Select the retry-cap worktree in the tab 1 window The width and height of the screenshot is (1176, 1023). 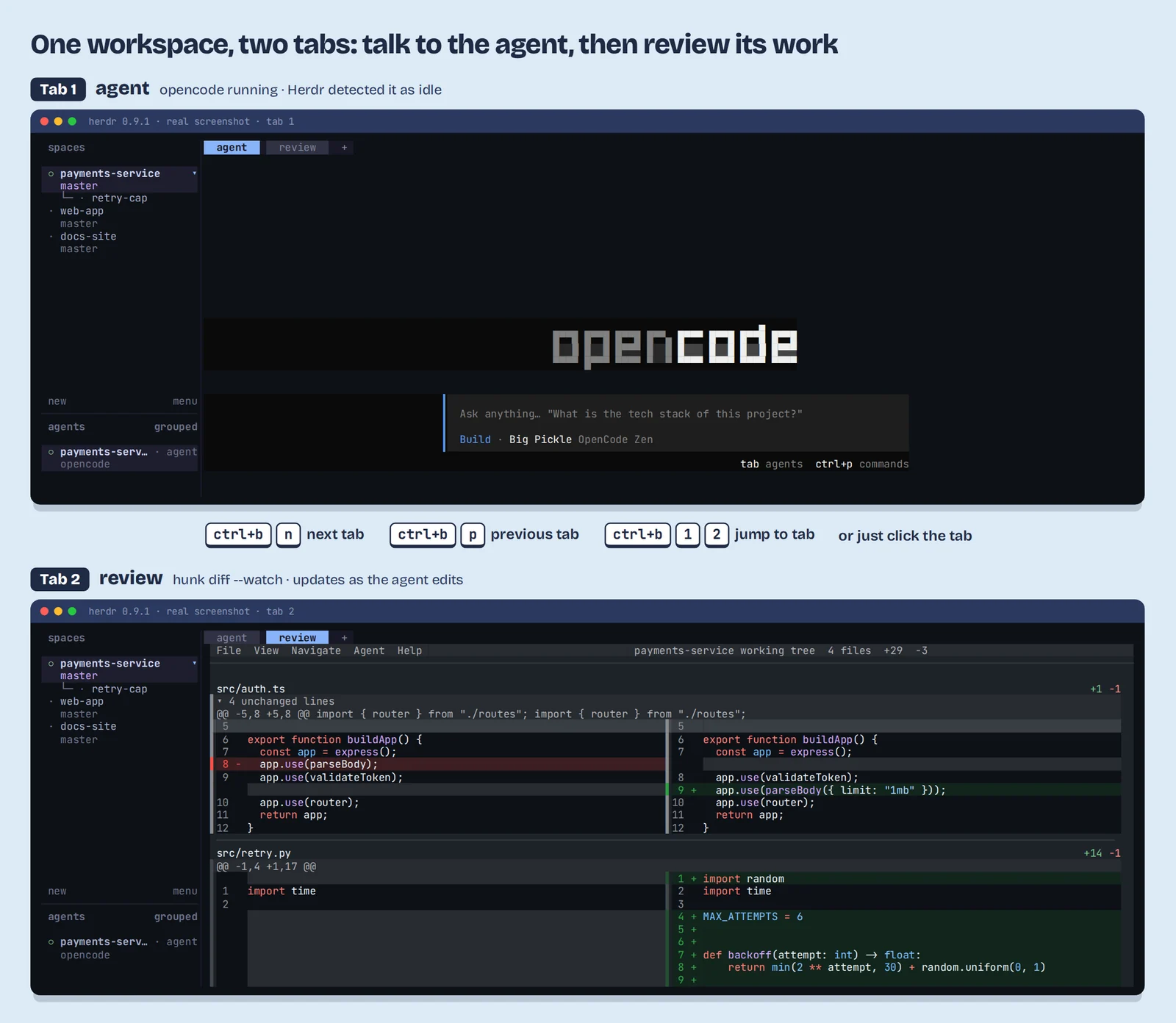pos(119,198)
